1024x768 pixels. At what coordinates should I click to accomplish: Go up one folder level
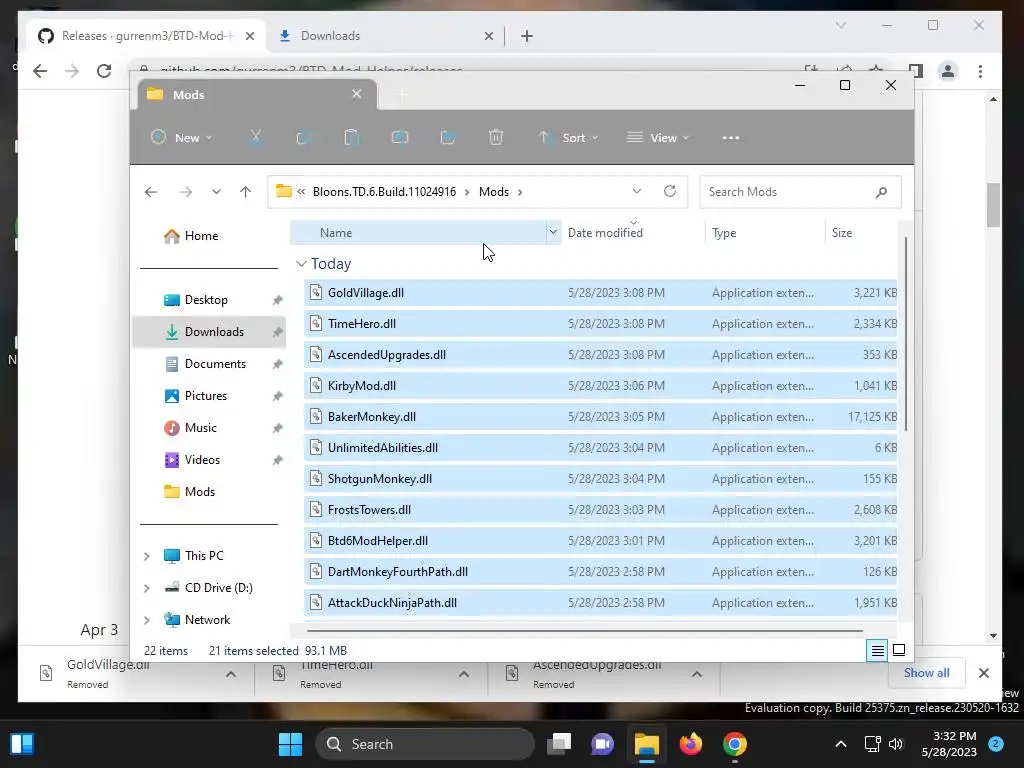point(246,192)
